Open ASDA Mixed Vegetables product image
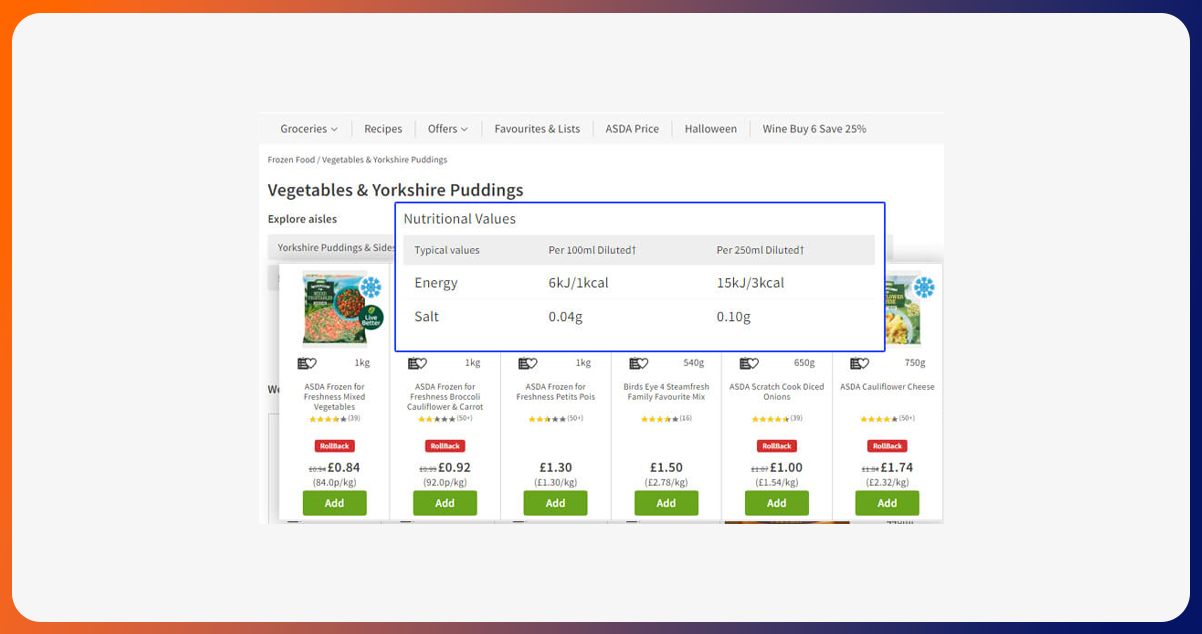 [330, 310]
